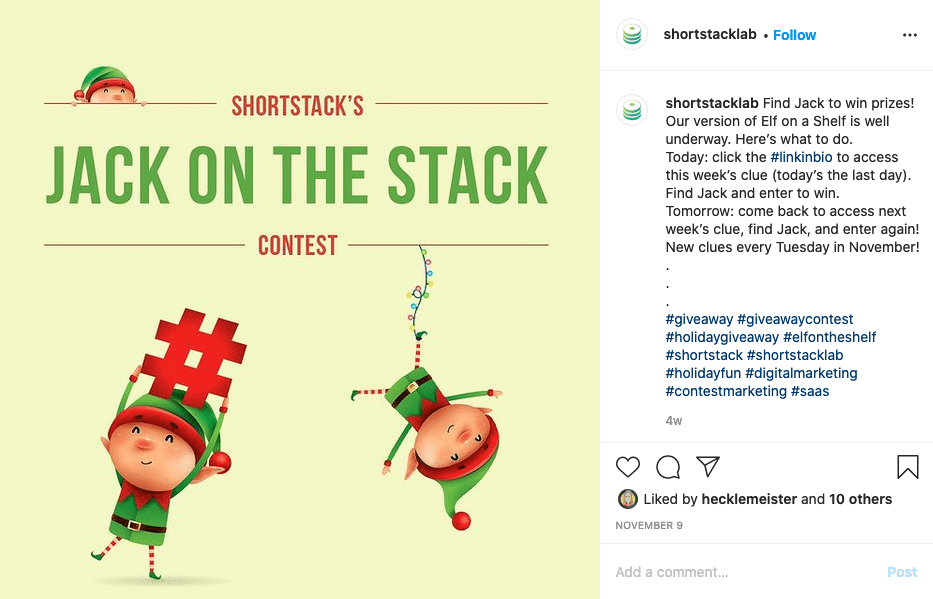Viewport: 933px width, 599px height.
Task: Click the avatar beside 'Liked by hecklemeister'
Action: (x=629, y=498)
